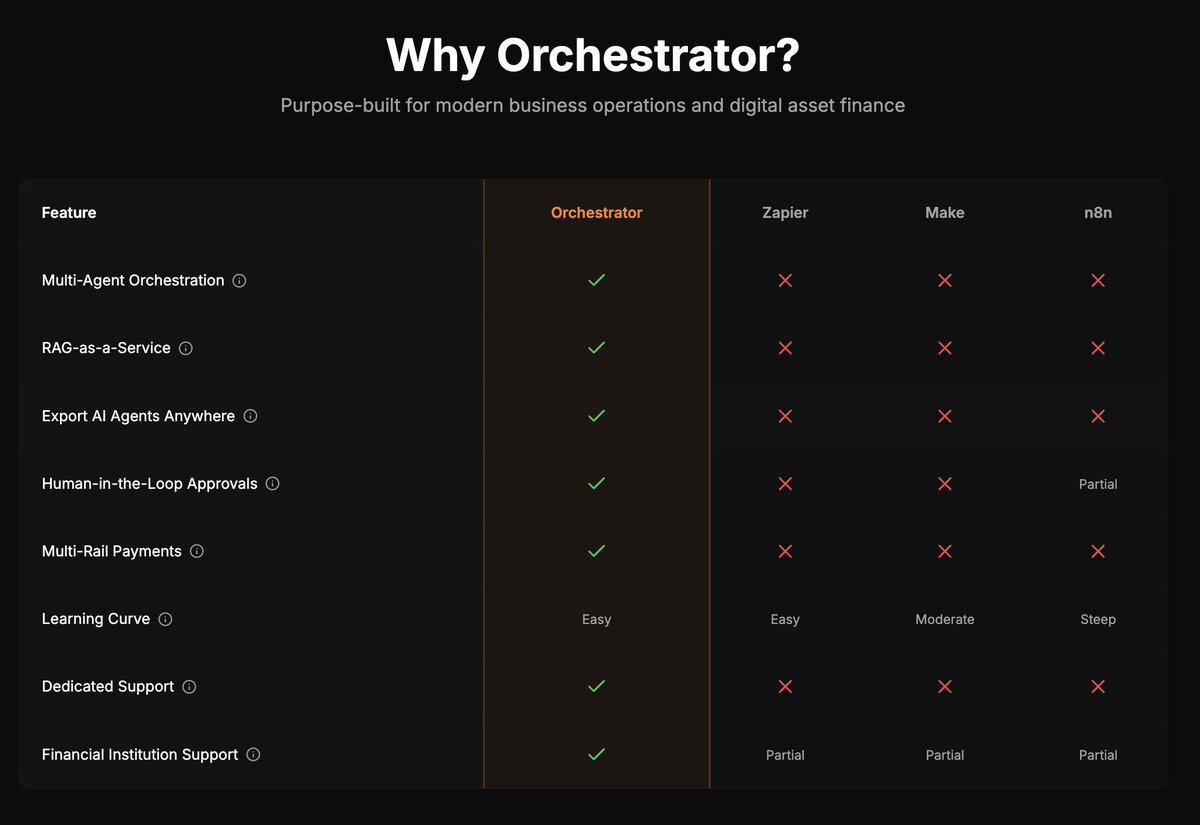Click info icon beside RAG-as-a-Service

[x=185, y=348]
